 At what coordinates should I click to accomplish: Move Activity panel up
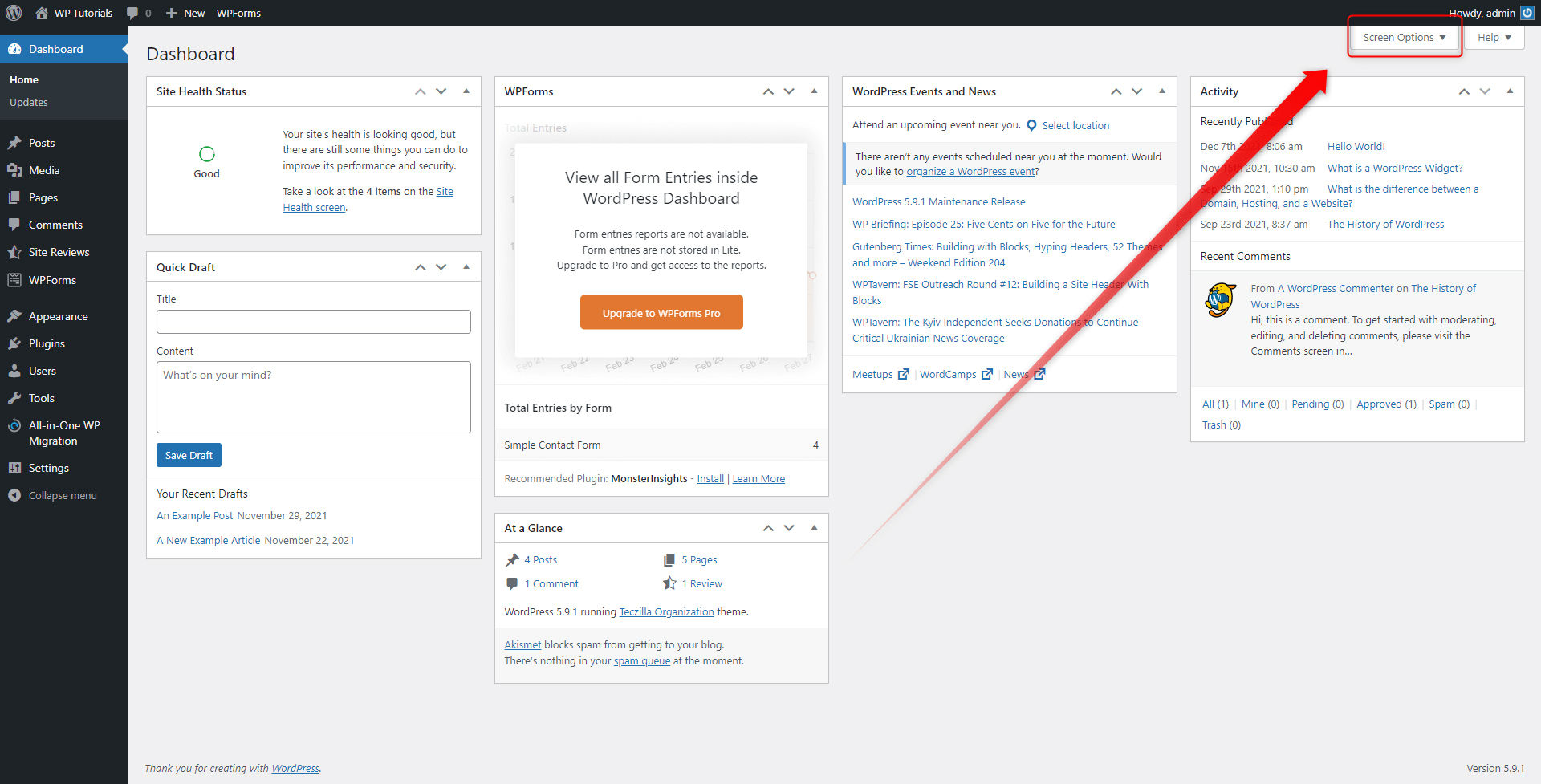[x=1464, y=91]
